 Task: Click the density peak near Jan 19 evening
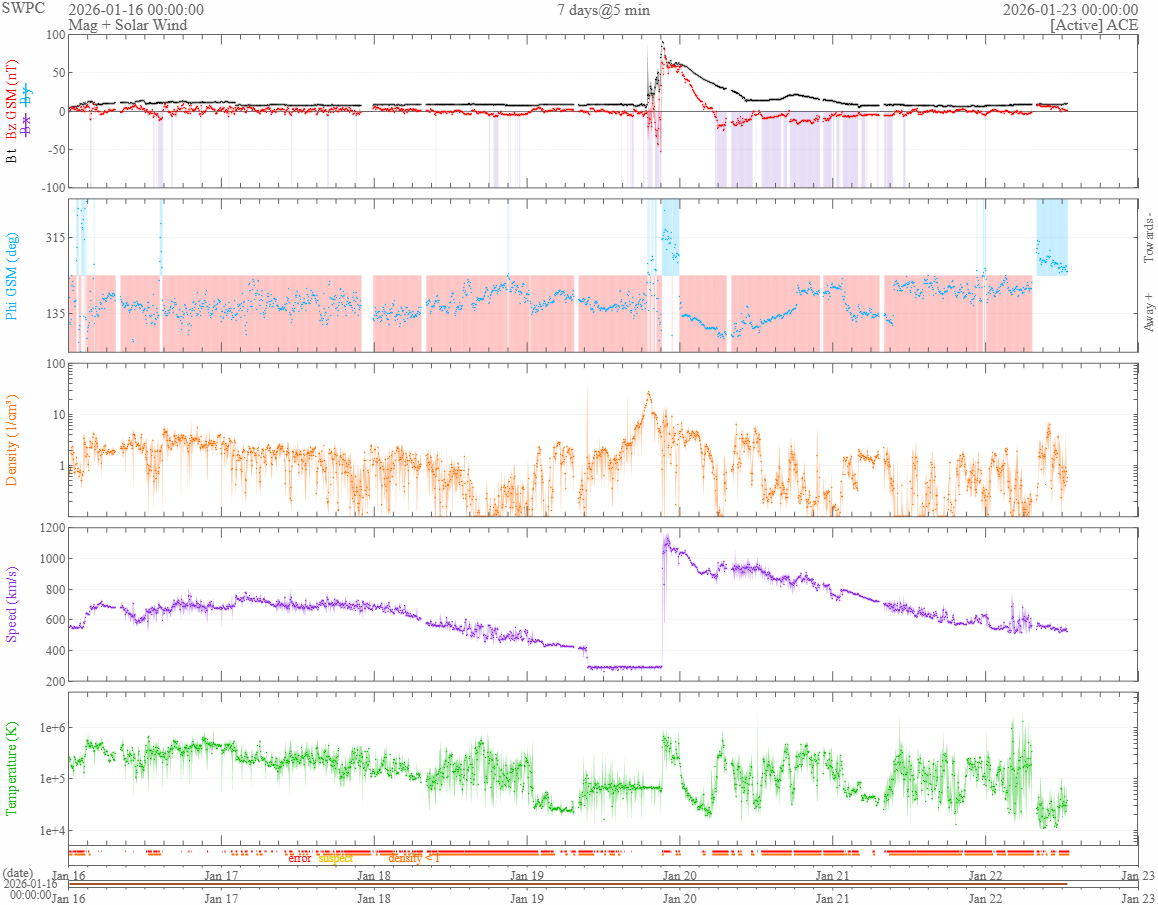tap(648, 394)
